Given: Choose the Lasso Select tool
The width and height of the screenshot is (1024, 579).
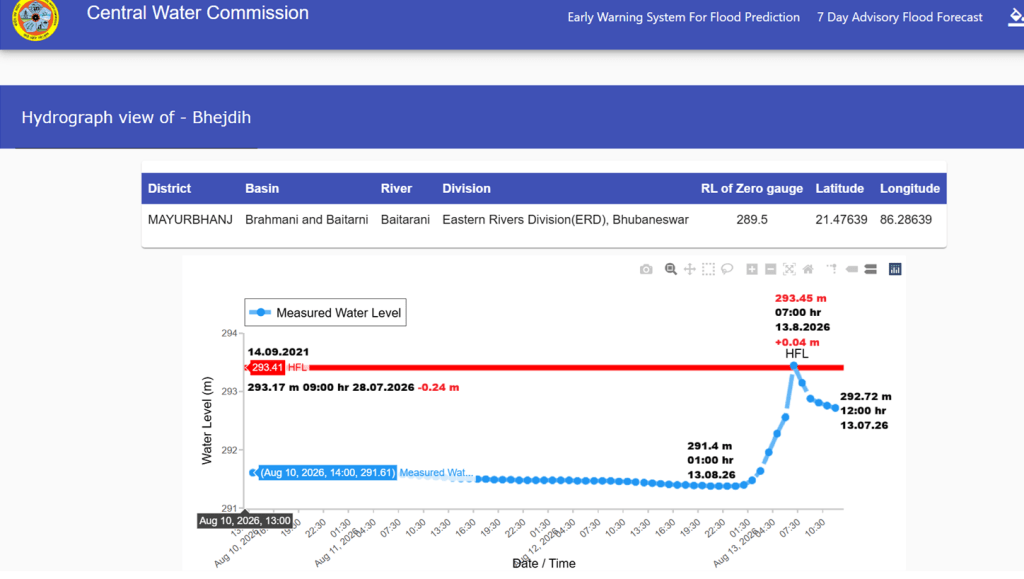Looking at the screenshot, I should [728, 269].
